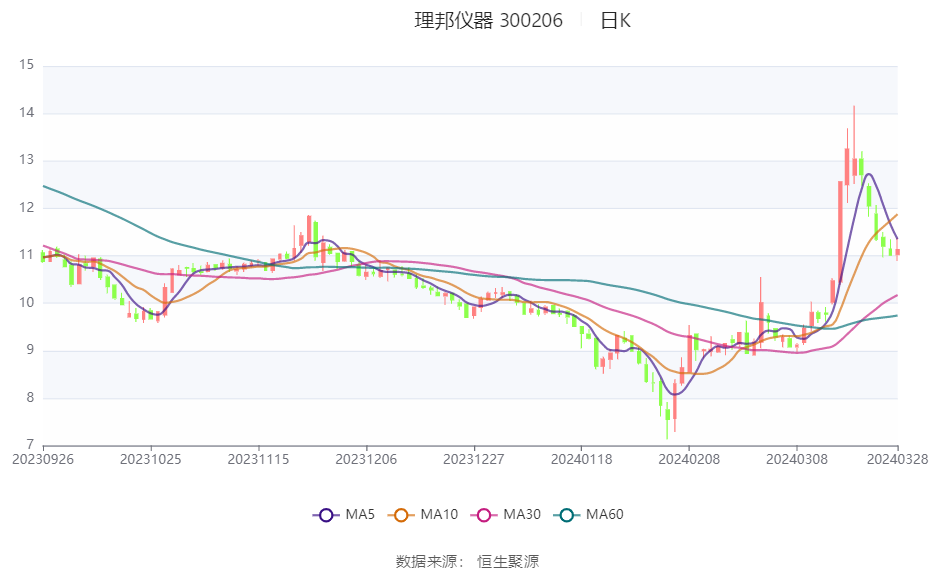The height and width of the screenshot is (568, 935).
Task: Hide the MA60 line via its label
Action: click(605, 514)
